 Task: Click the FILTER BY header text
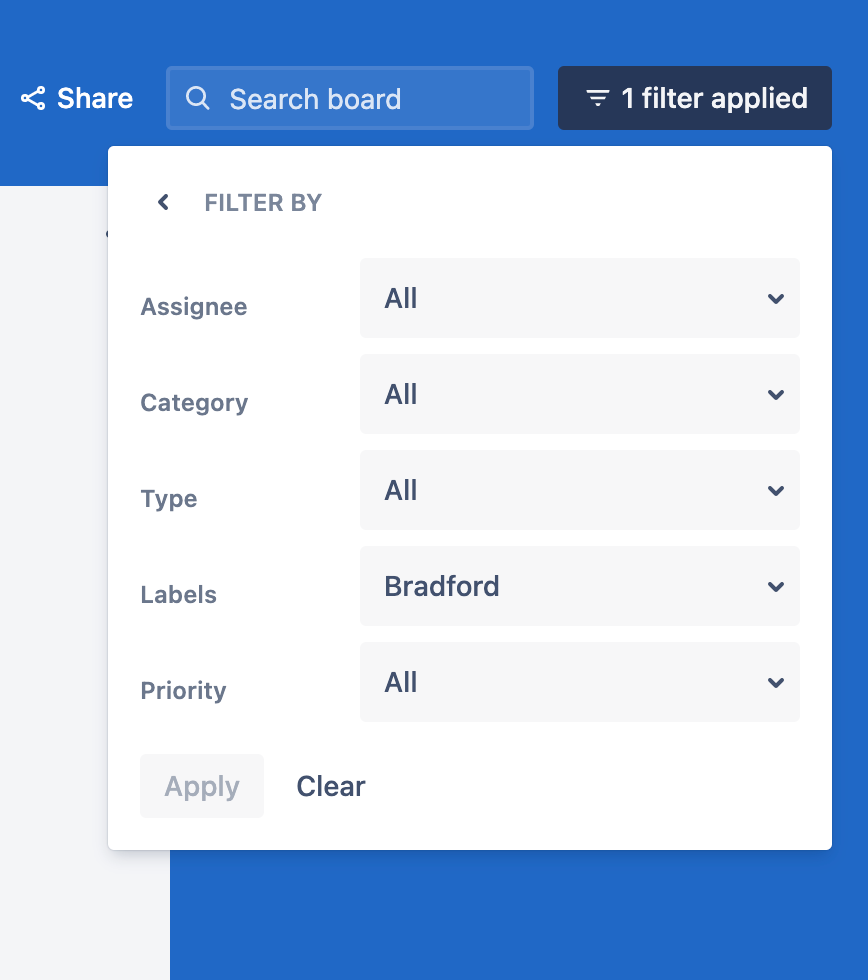coord(263,203)
